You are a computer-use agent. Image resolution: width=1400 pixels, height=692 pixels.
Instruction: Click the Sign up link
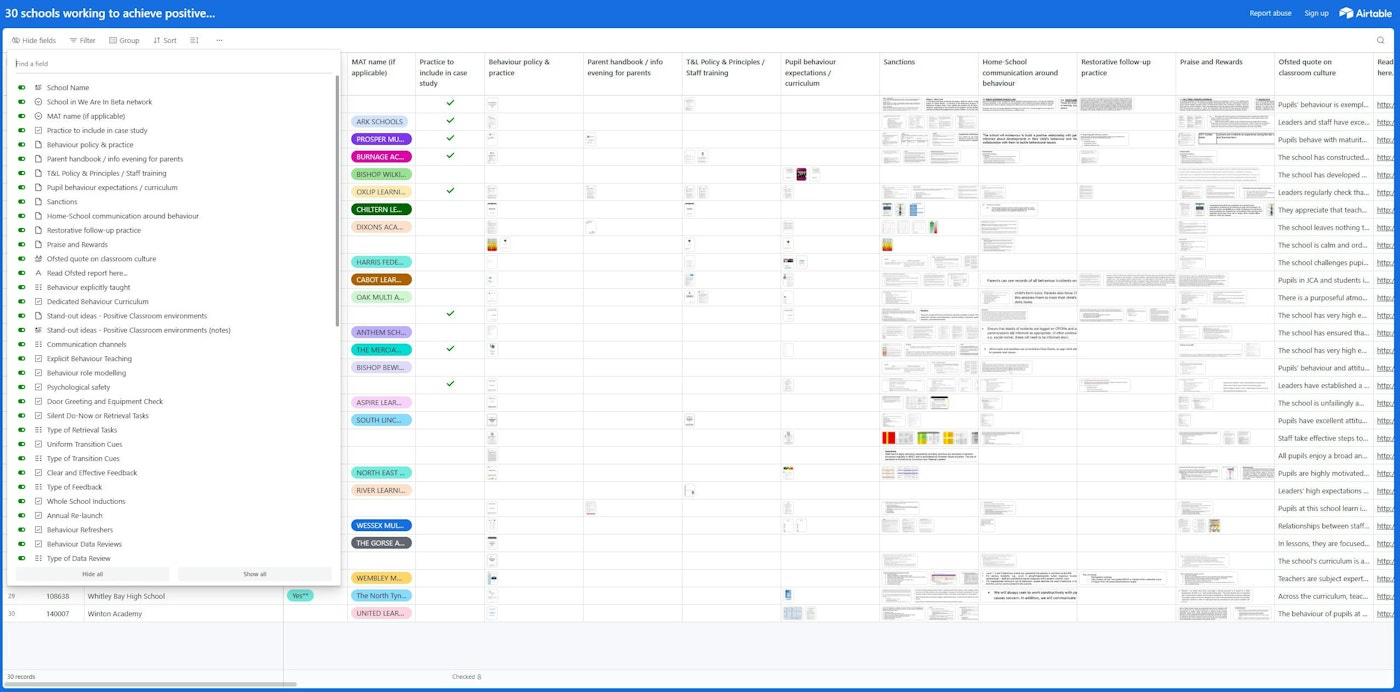pyautogui.click(x=1316, y=13)
